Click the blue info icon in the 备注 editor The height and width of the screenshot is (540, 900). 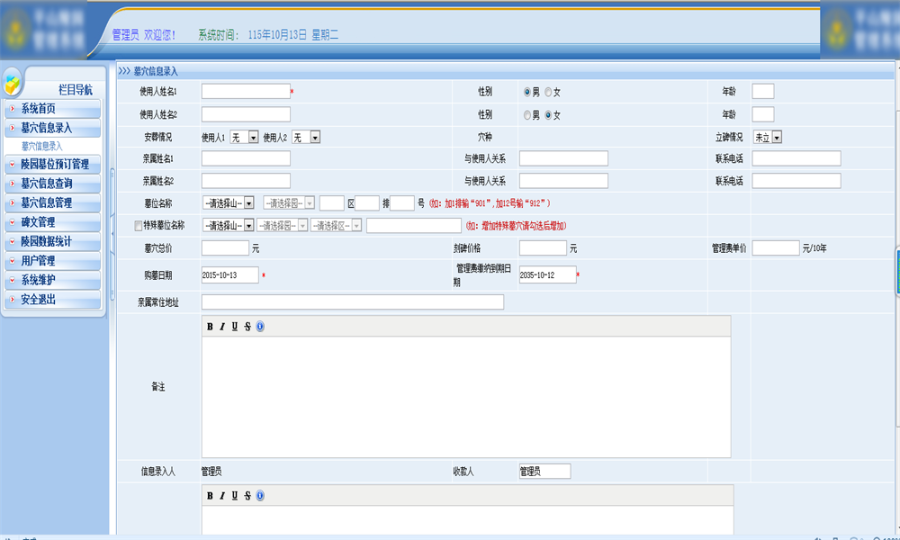coord(260,327)
